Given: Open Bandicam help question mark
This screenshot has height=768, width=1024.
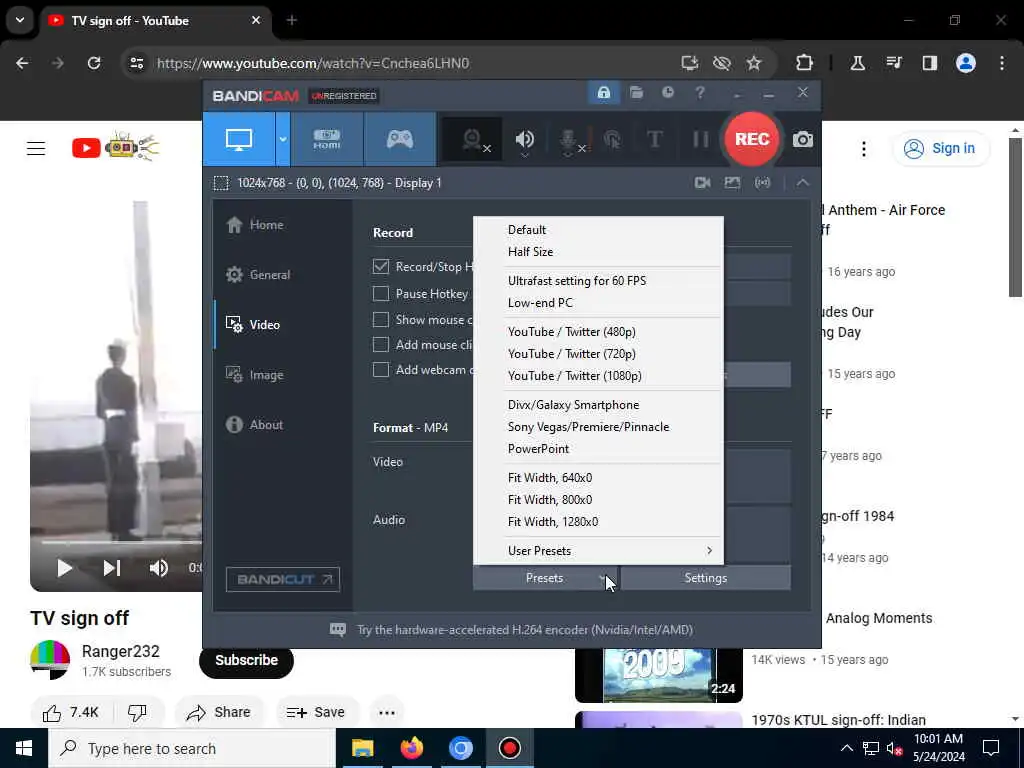Looking at the screenshot, I should [x=699, y=93].
